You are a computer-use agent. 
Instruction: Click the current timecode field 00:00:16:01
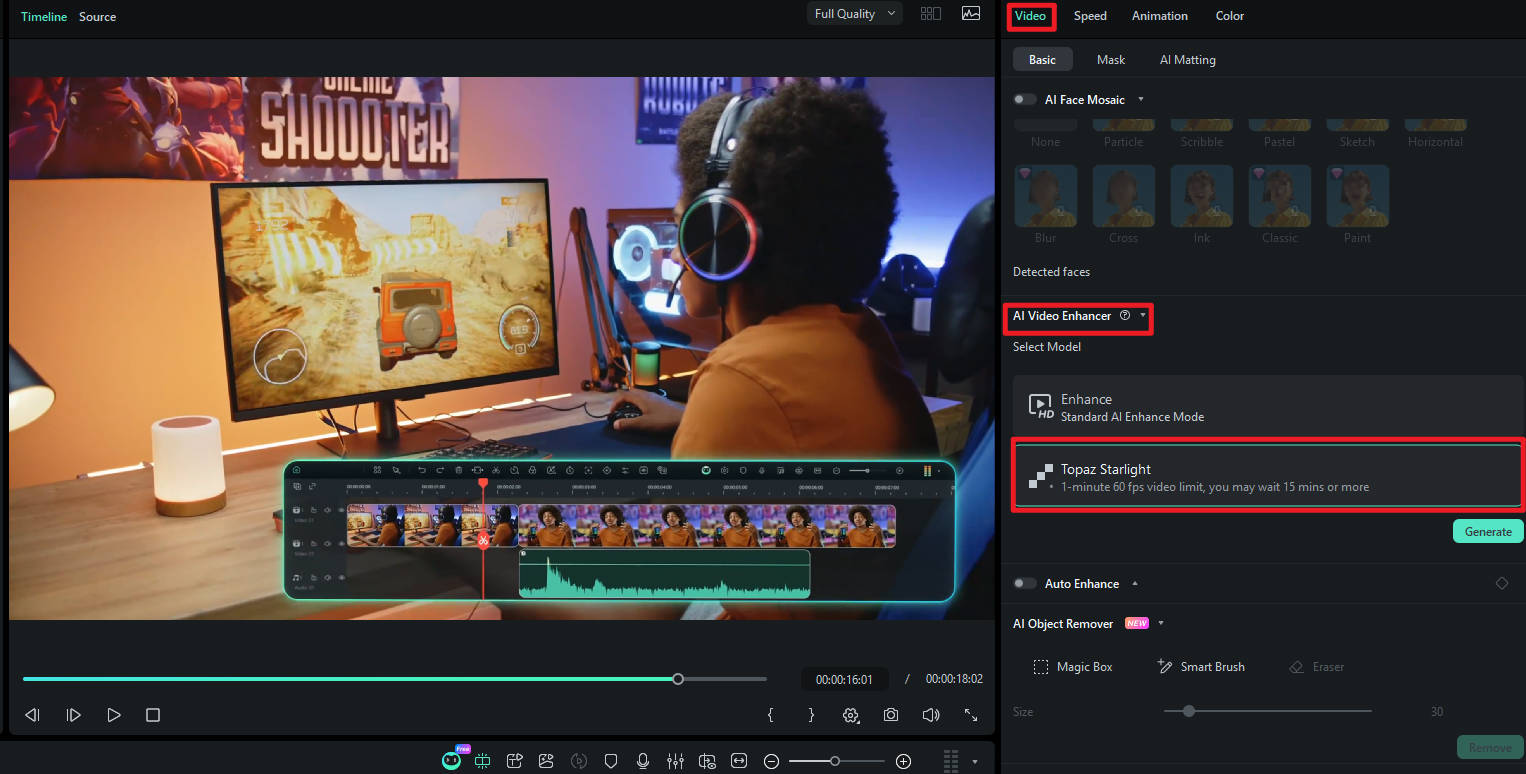click(x=844, y=679)
